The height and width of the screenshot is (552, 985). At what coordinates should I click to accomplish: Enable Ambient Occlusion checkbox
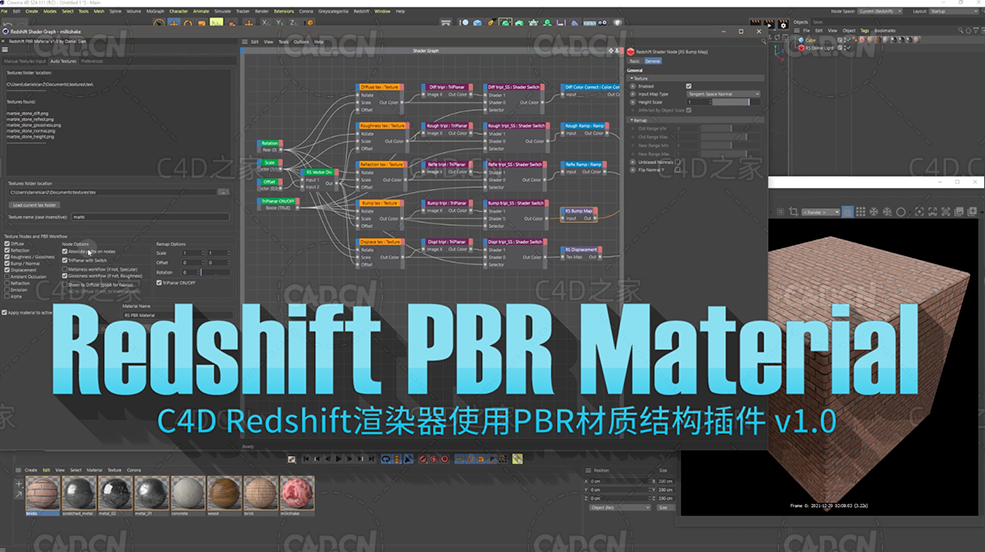point(6,276)
